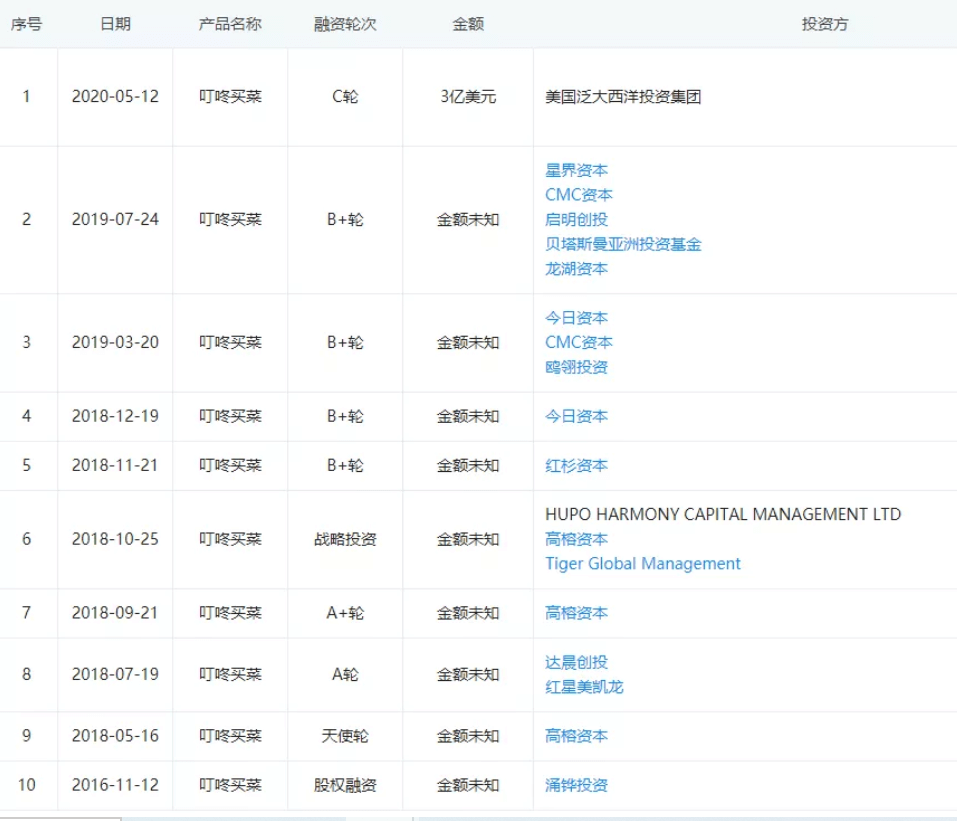Image resolution: width=957 pixels, height=821 pixels.
Task: Open the 星界资本 investor link
Action: 576,171
